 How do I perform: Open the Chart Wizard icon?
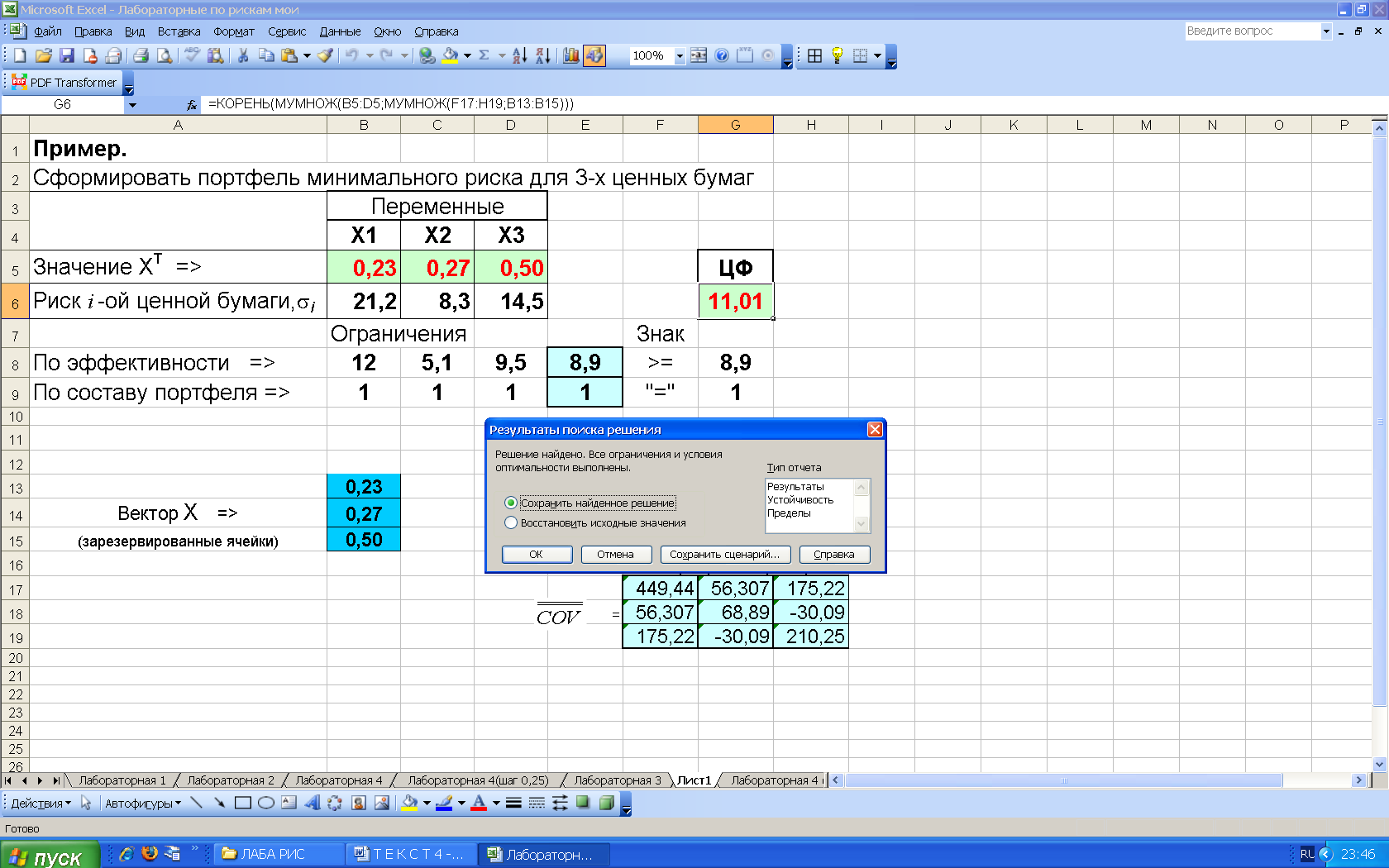coord(571,55)
